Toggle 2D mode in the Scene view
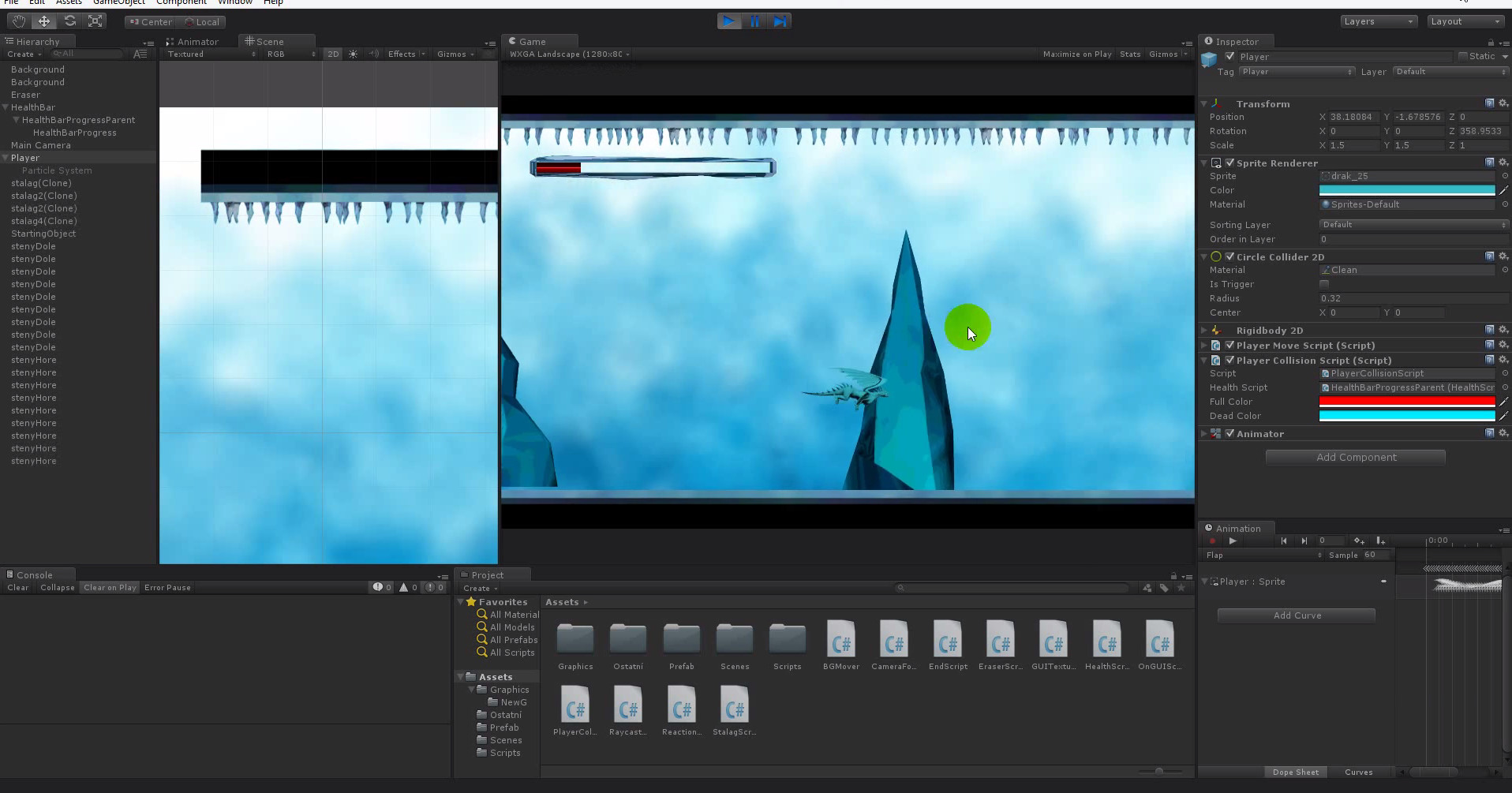Viewport: 1512px width, 793px height. point(333,54)
